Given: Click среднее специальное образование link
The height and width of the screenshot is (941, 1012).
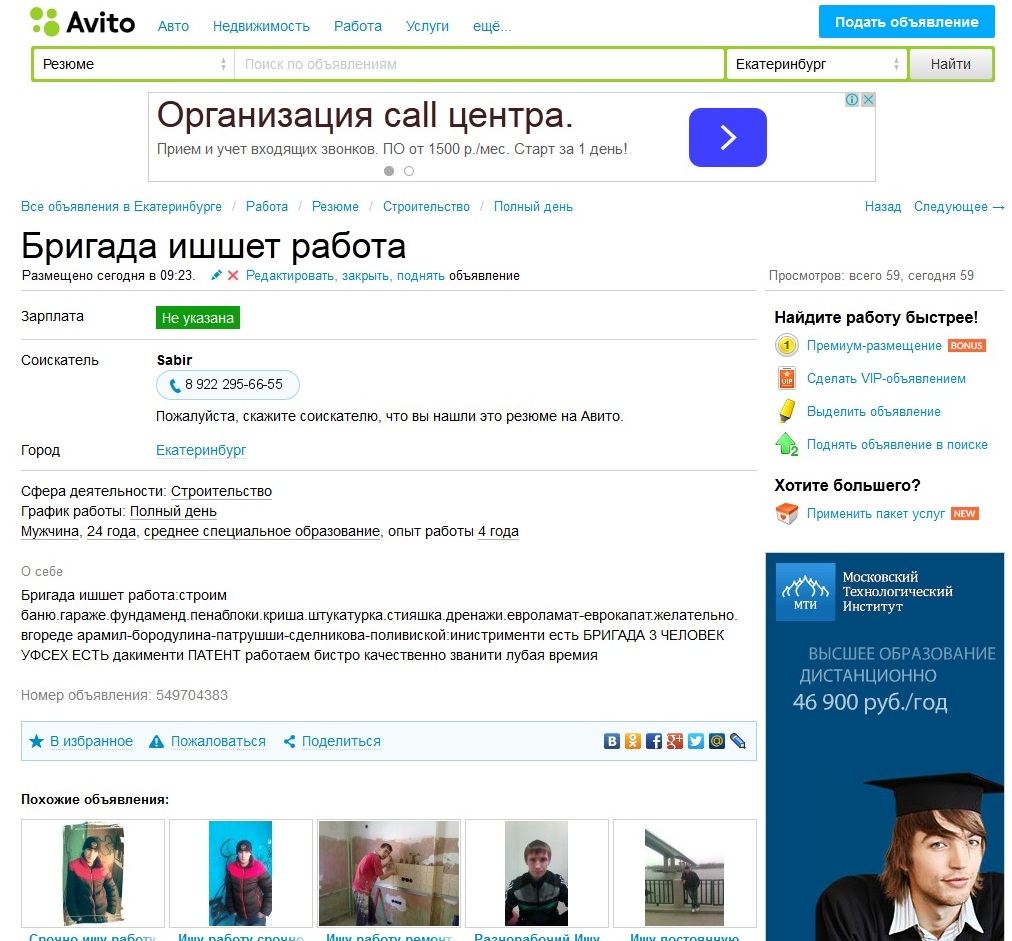Looking at the screenshot, I should point(261,531).
